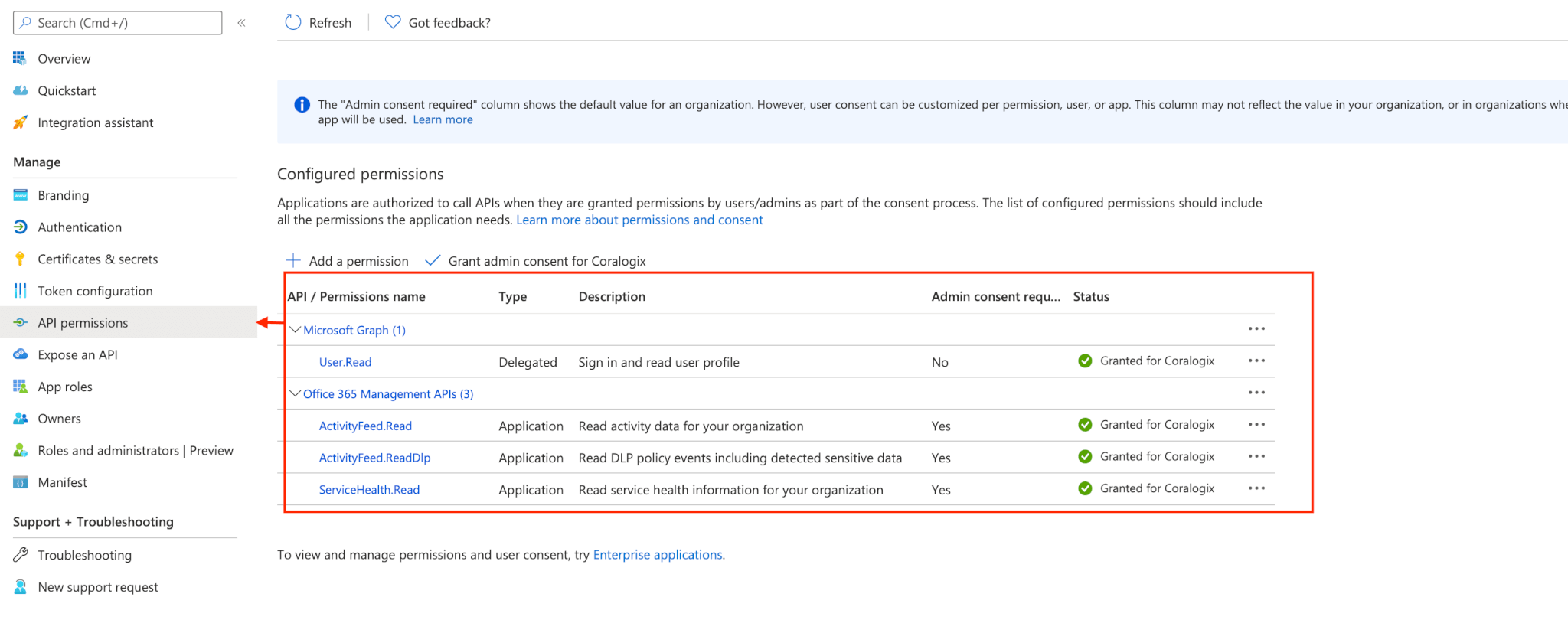Collapse the sidebar with double chevron
Image resolution: width=1568 pixels, height=620 pixels.
[x=241, y=23]
